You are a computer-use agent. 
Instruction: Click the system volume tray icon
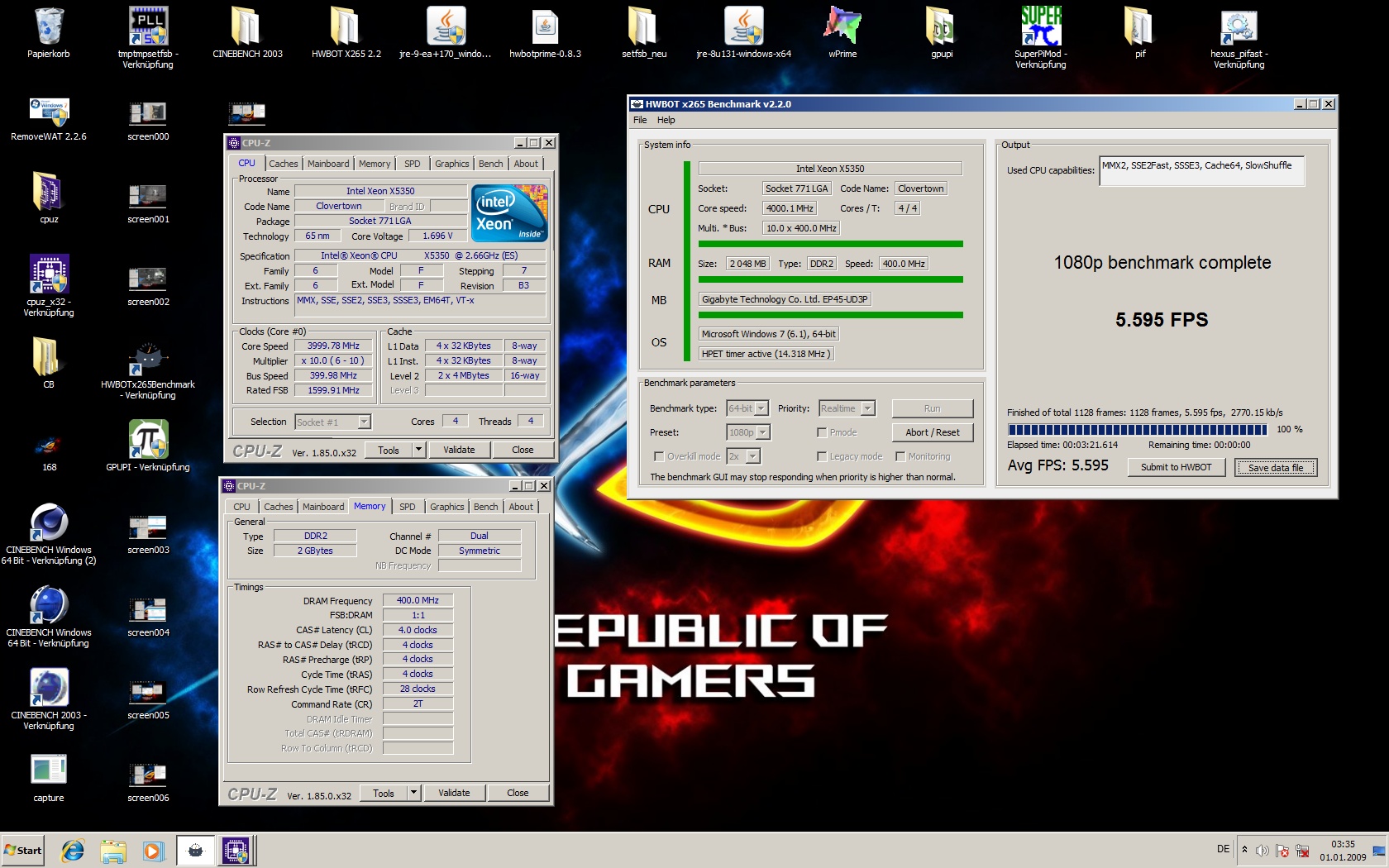(x=1263, y=850)
